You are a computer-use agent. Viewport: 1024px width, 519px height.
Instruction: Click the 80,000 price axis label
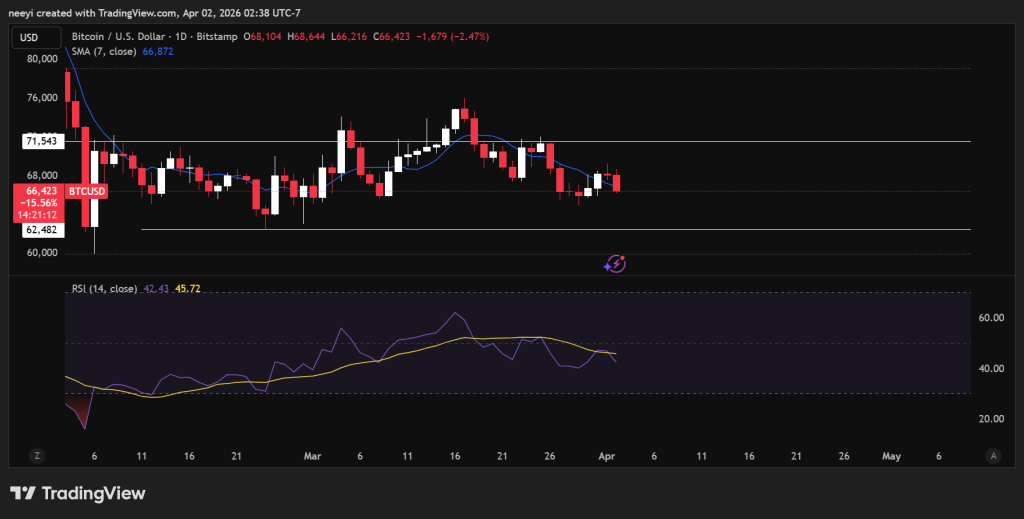pyautogui.click(x=40, y=59)
